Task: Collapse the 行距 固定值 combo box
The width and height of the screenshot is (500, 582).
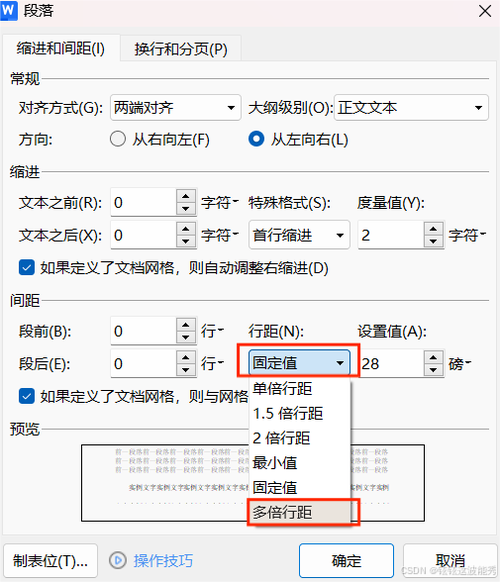Action: [x=299, y=363]
